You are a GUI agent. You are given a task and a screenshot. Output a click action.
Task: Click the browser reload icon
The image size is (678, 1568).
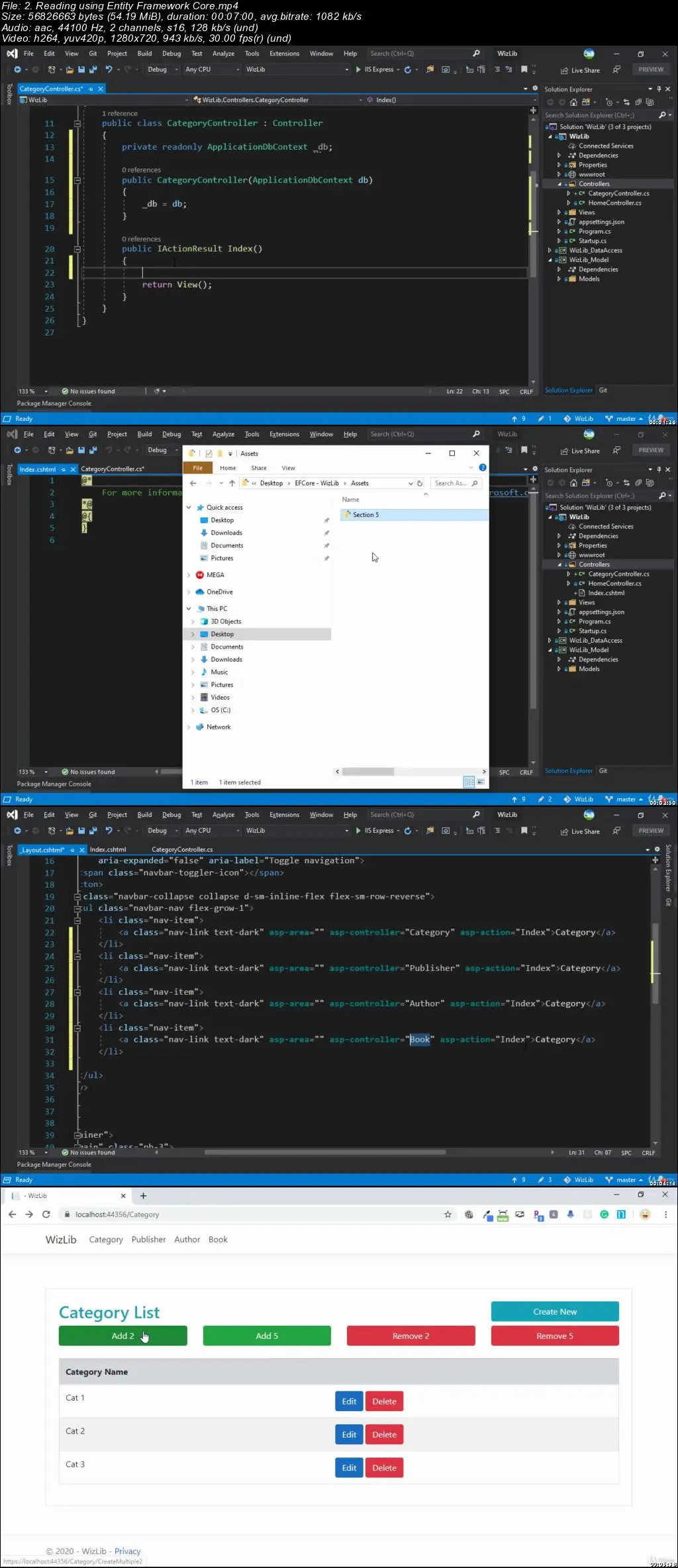[x=46, y=1214]
